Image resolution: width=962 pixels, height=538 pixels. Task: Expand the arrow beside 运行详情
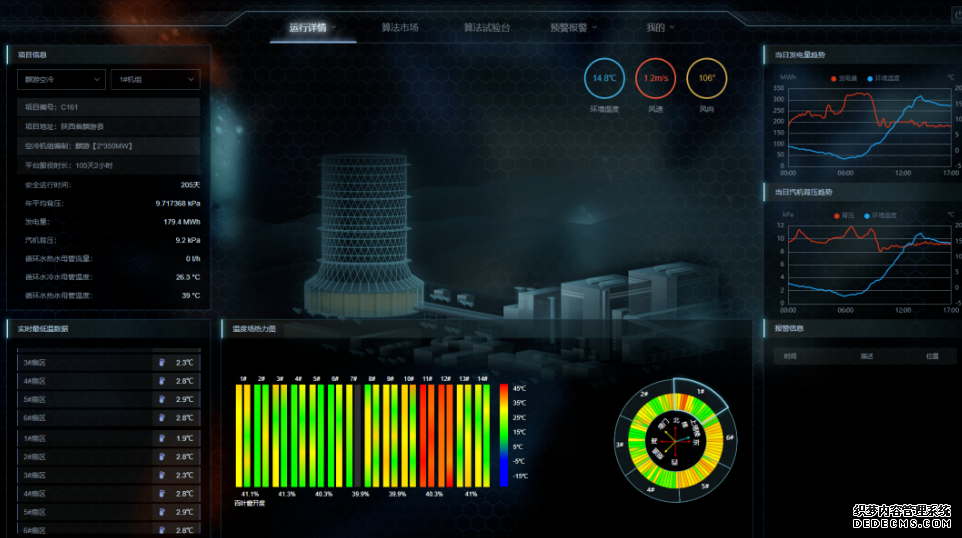pos(334,28)
